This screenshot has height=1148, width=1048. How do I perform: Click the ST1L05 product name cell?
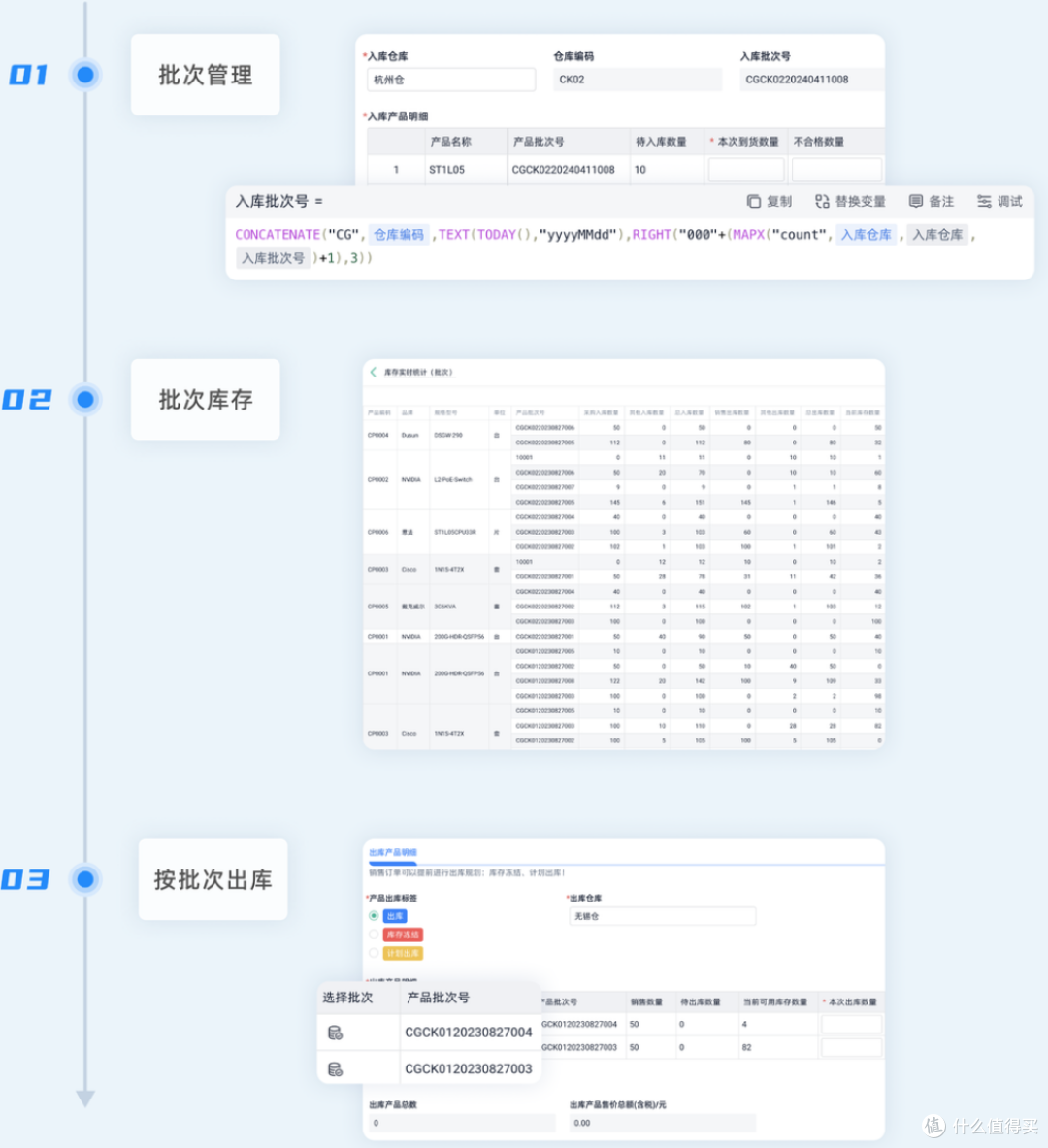tap(446, 169)
